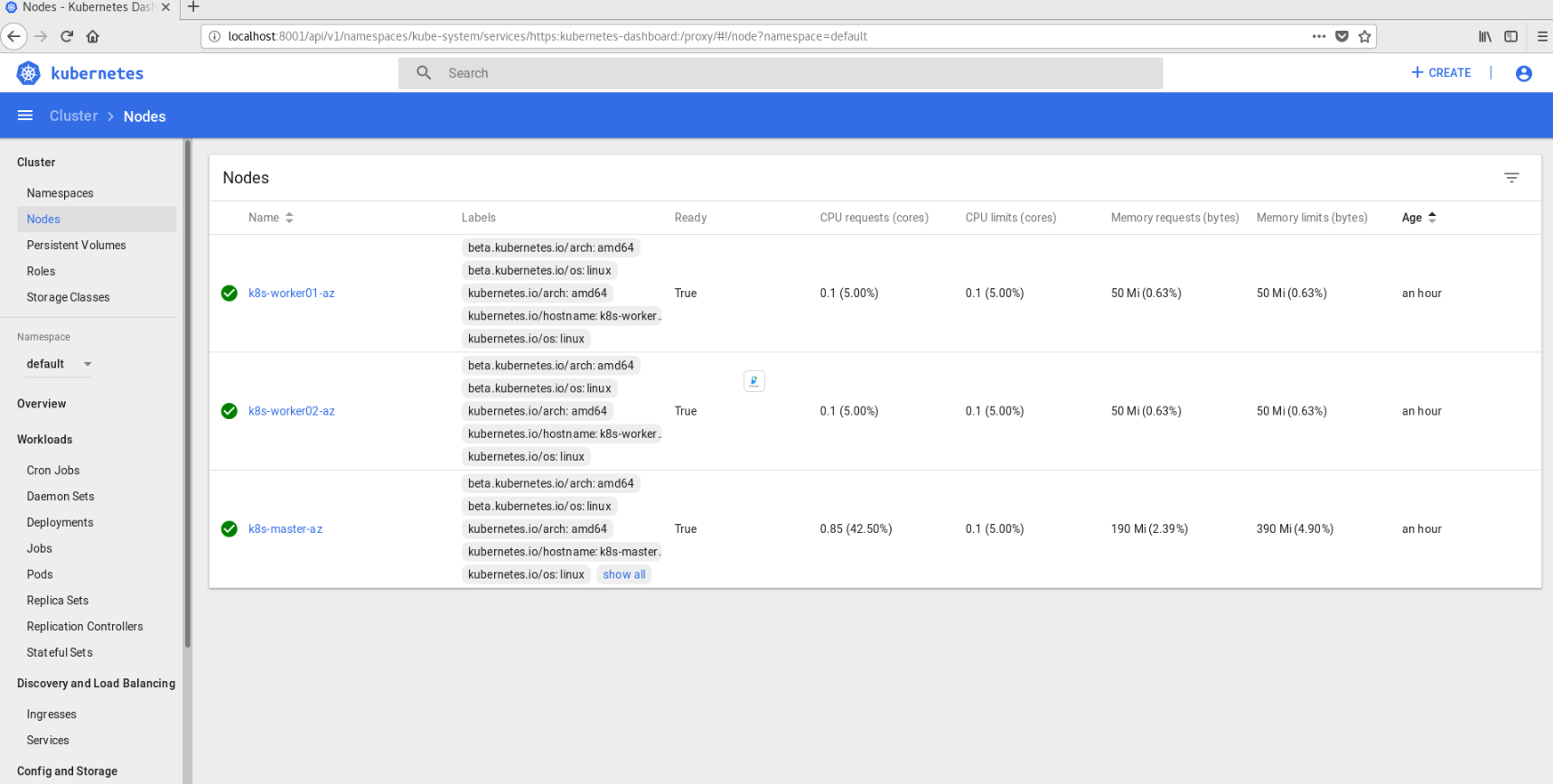Open the page actions ellipsis menu
1553x784 pixels.
click(1319, 36)
